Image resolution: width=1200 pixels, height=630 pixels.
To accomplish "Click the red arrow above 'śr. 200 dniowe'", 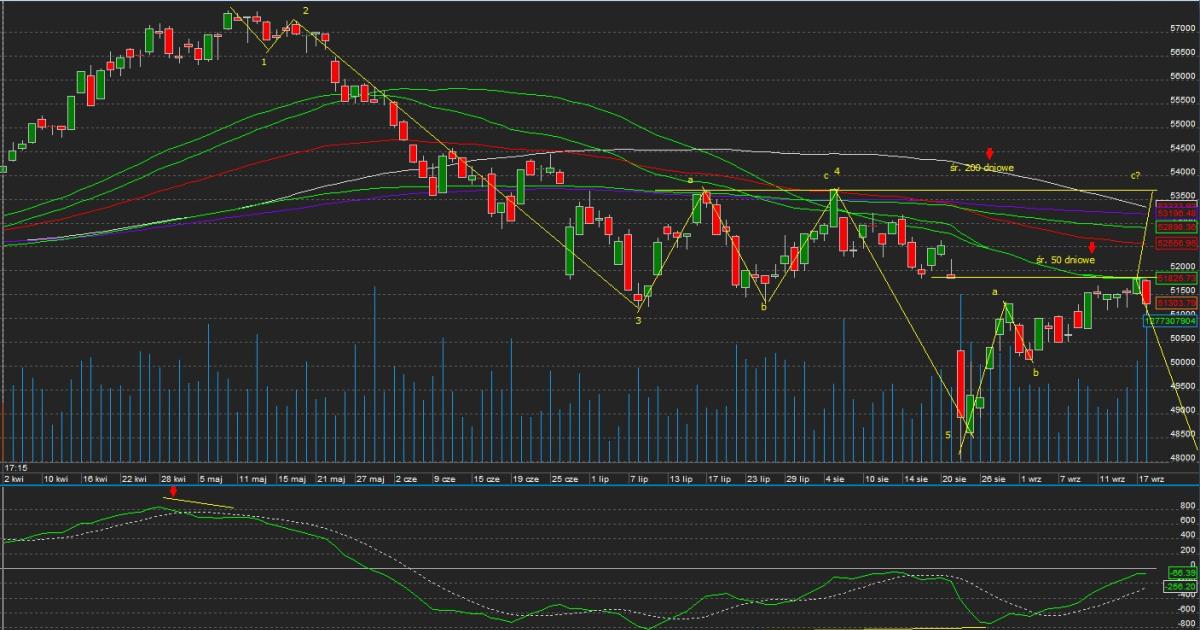I will pos(989,153).
